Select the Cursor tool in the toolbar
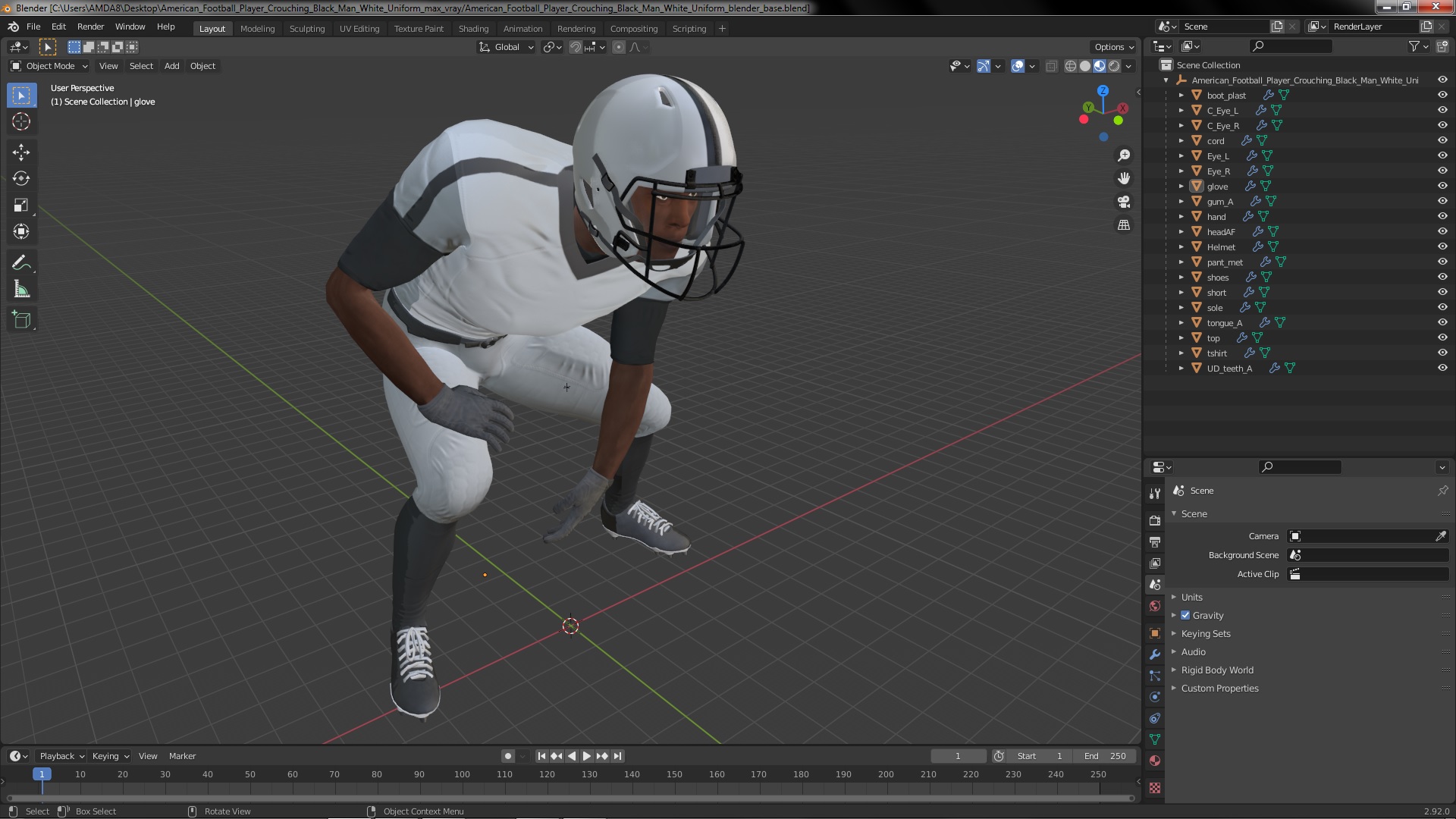1456x819 pixels. tap(21, 122)
